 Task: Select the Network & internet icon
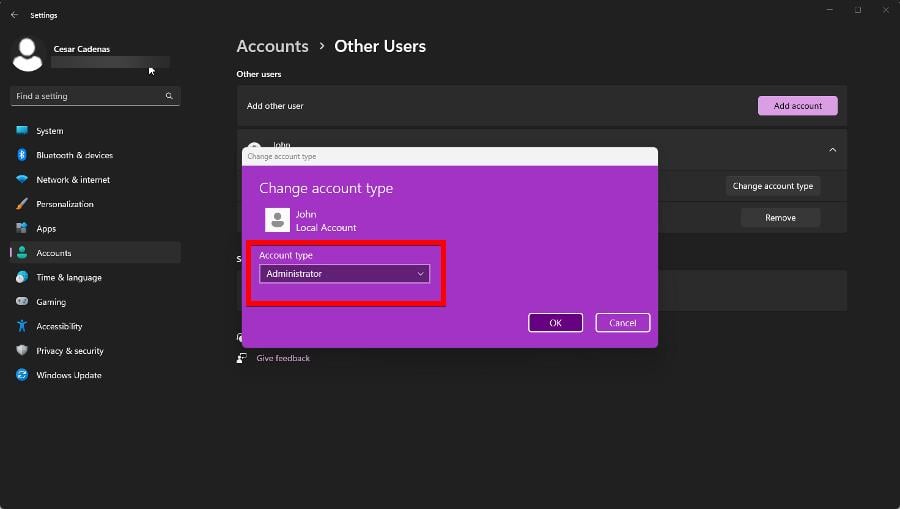[x=22, y=180]
